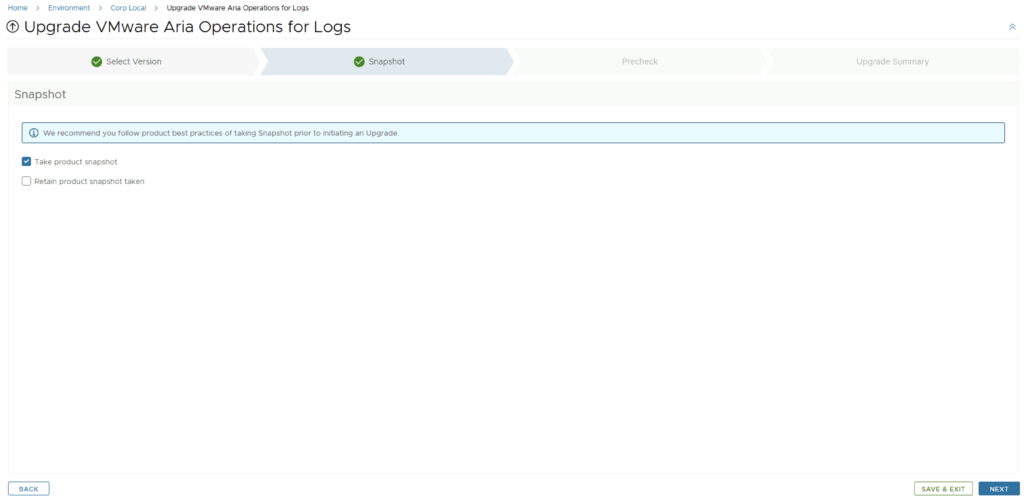1024x500 pixels.
Task: Collapse the header using the double chevron
Action: (x=1012, y=27)
